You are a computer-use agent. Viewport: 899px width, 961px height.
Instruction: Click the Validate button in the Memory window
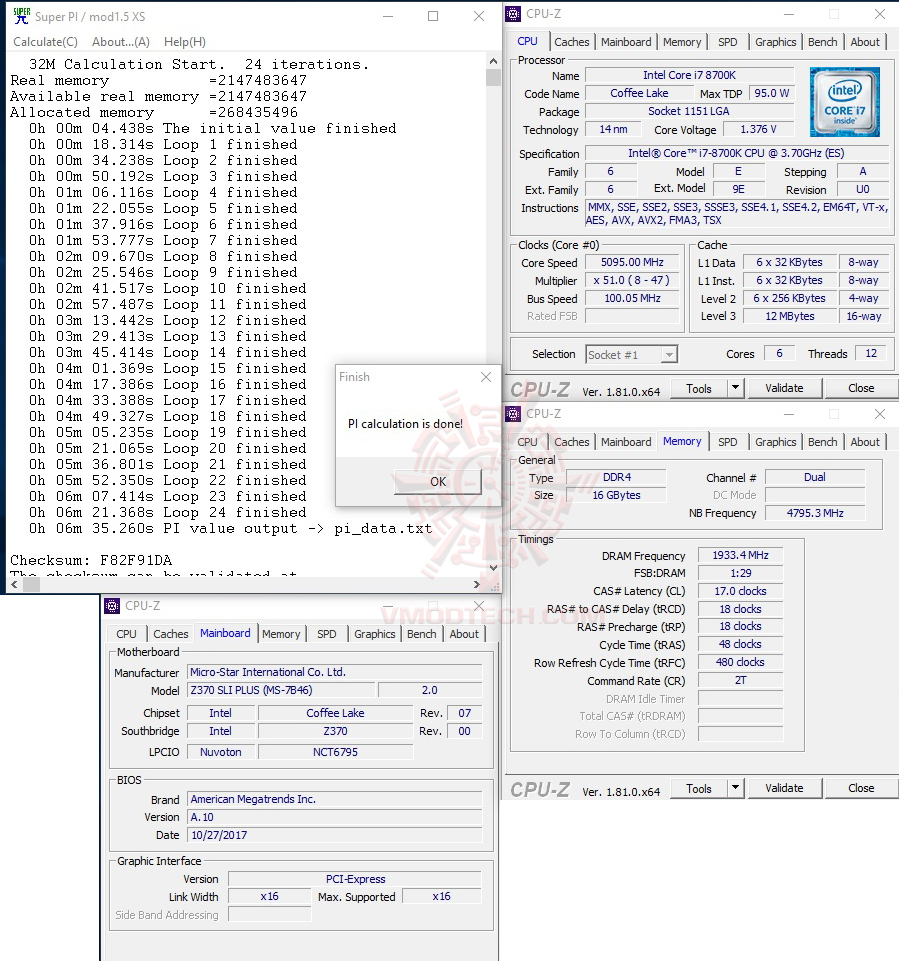click(x=785, y=788)
